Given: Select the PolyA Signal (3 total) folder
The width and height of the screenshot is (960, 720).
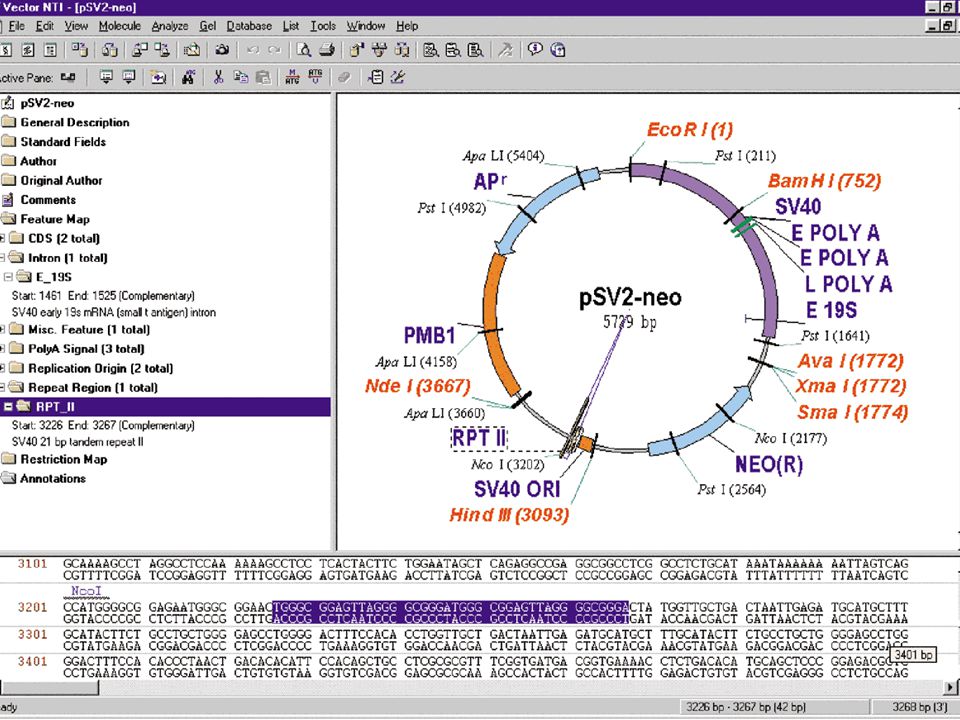Looking at the screenshot, I should [86, 349].
